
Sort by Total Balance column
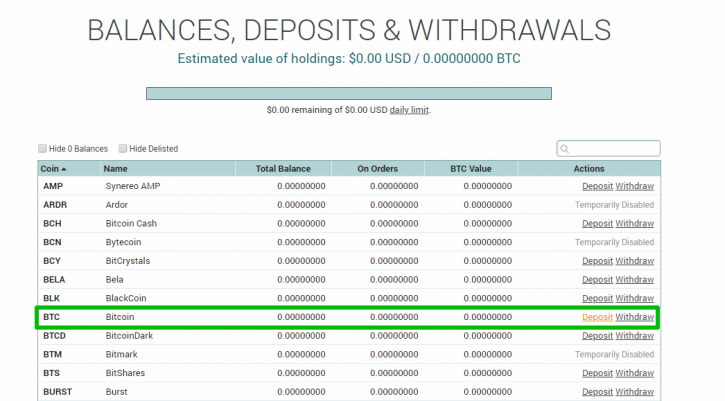(x=283, y=169)
